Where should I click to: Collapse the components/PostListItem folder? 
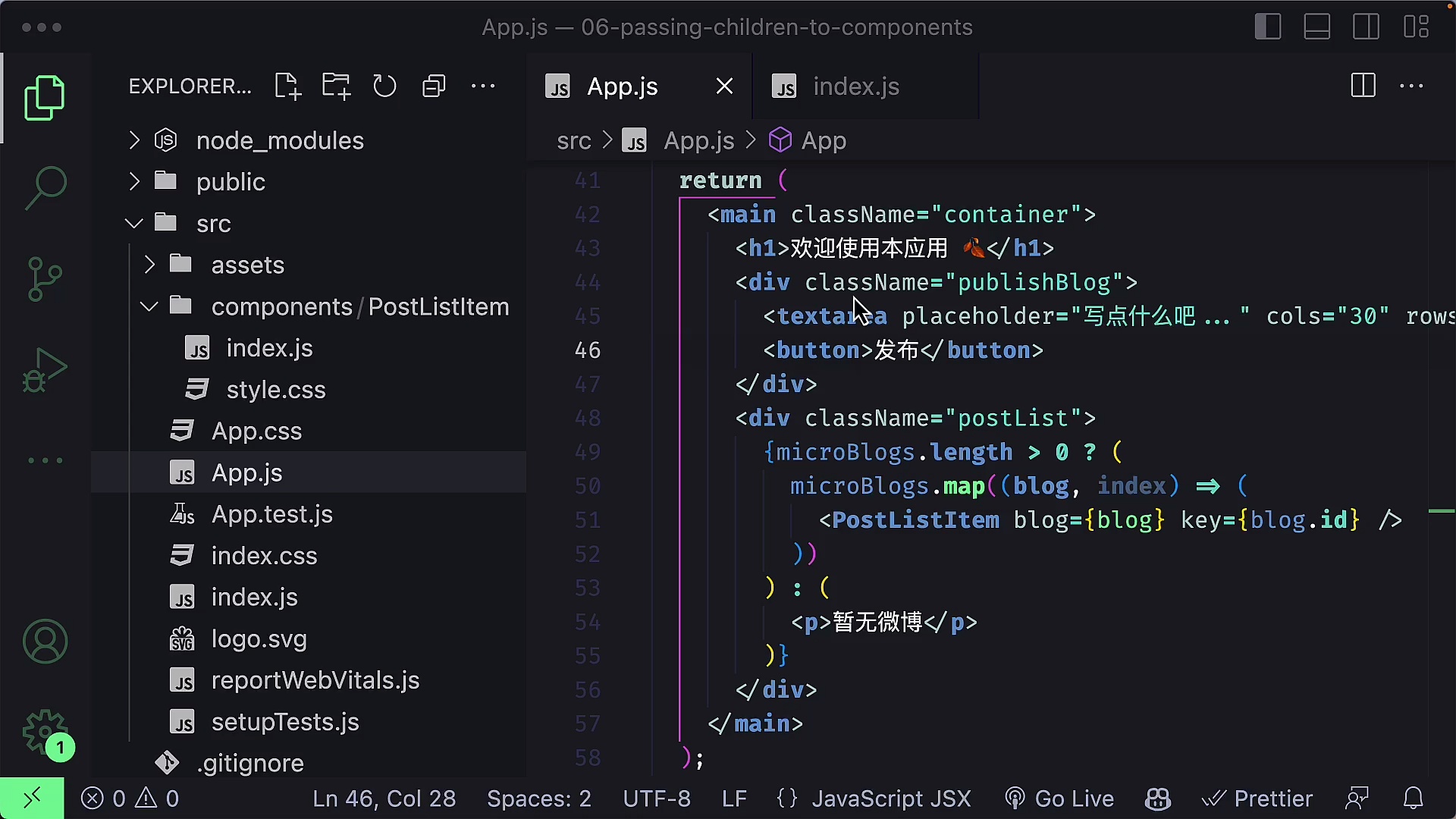(309, 306)
